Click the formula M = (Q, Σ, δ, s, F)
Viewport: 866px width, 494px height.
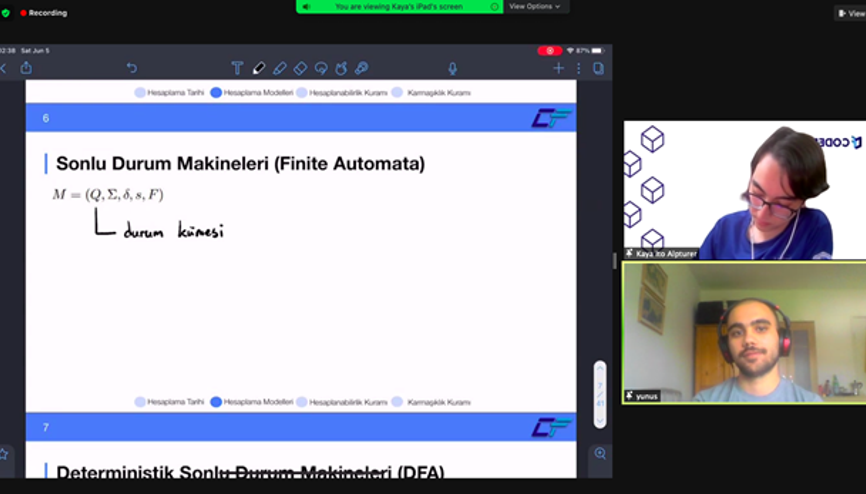[x=108, y=195]
